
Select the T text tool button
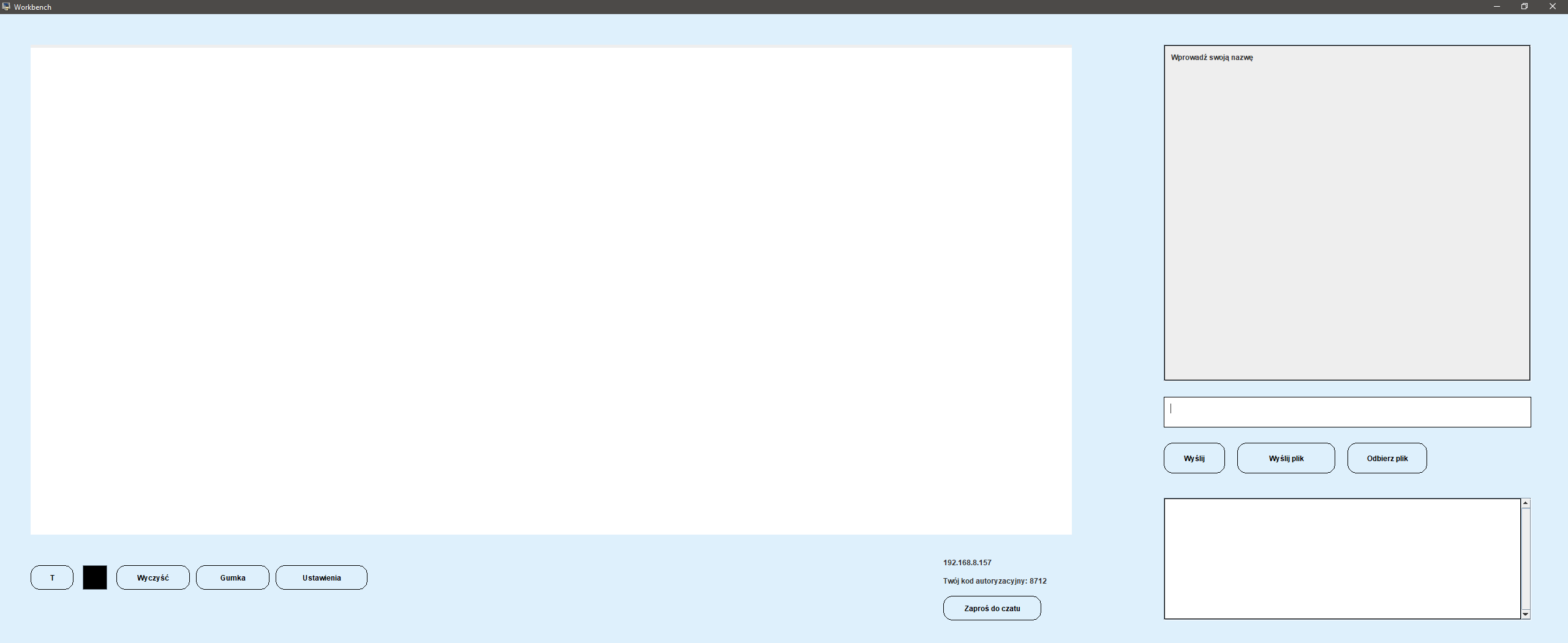click(52, 577)
